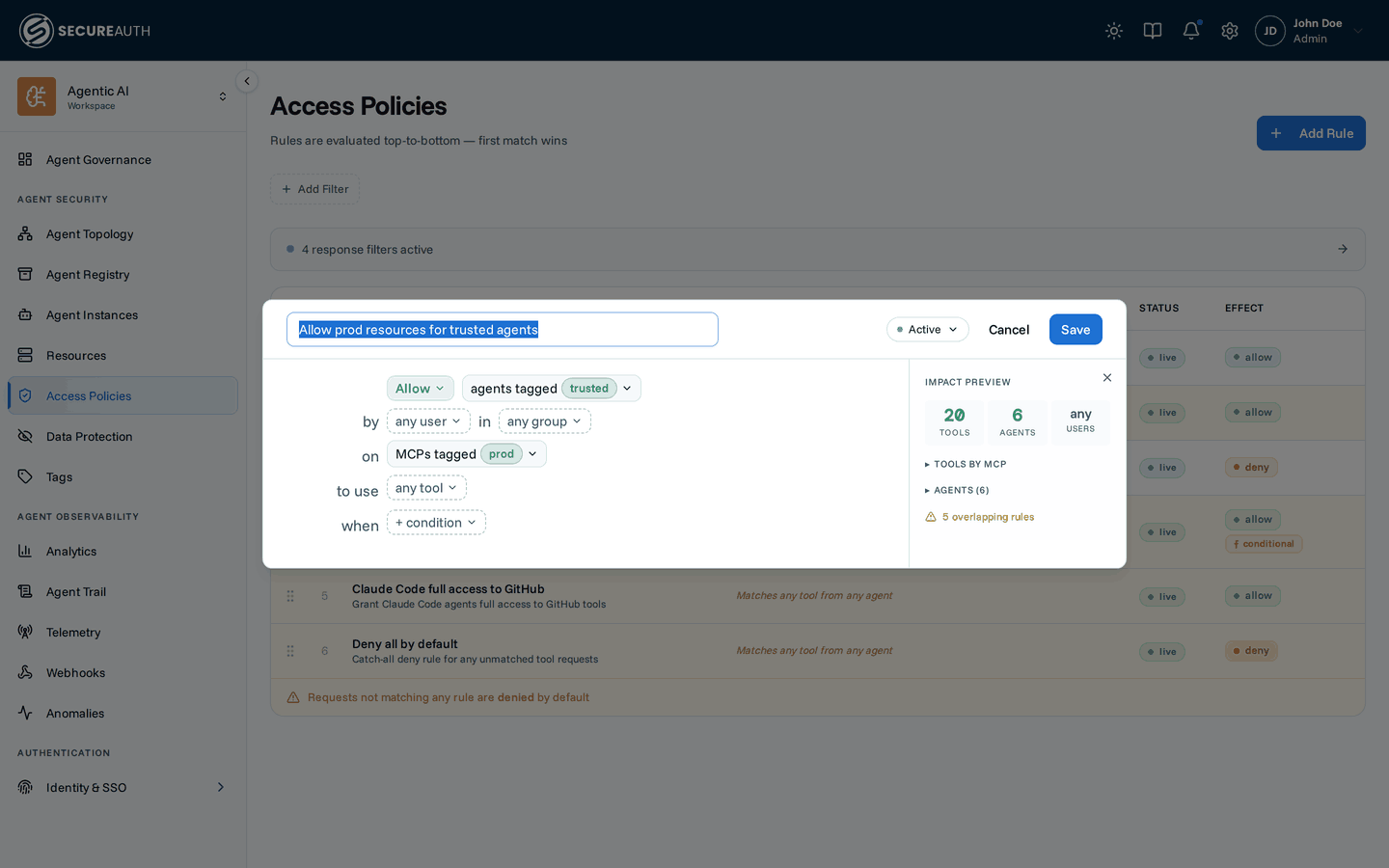Viewport: 1389px width, 868px height.
Task: Save the policy rule
Action: [1076, 330]
